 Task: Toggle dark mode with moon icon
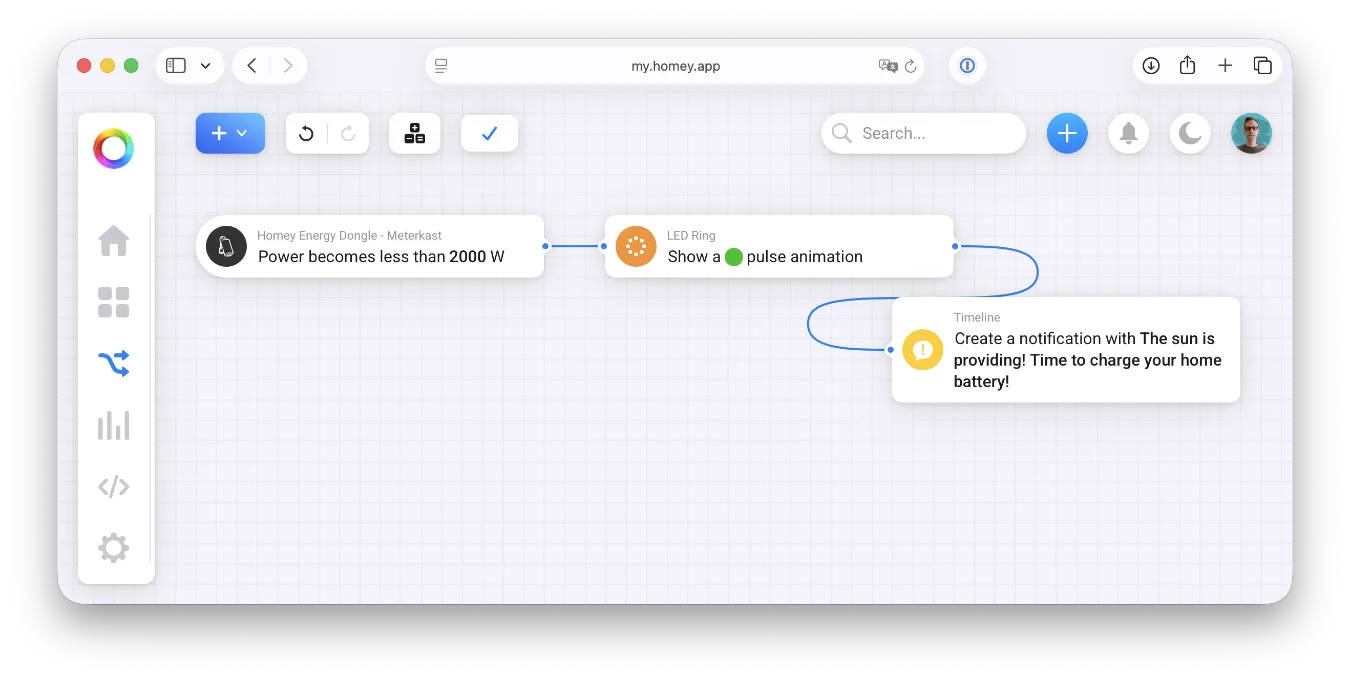tap(1190, 133)
